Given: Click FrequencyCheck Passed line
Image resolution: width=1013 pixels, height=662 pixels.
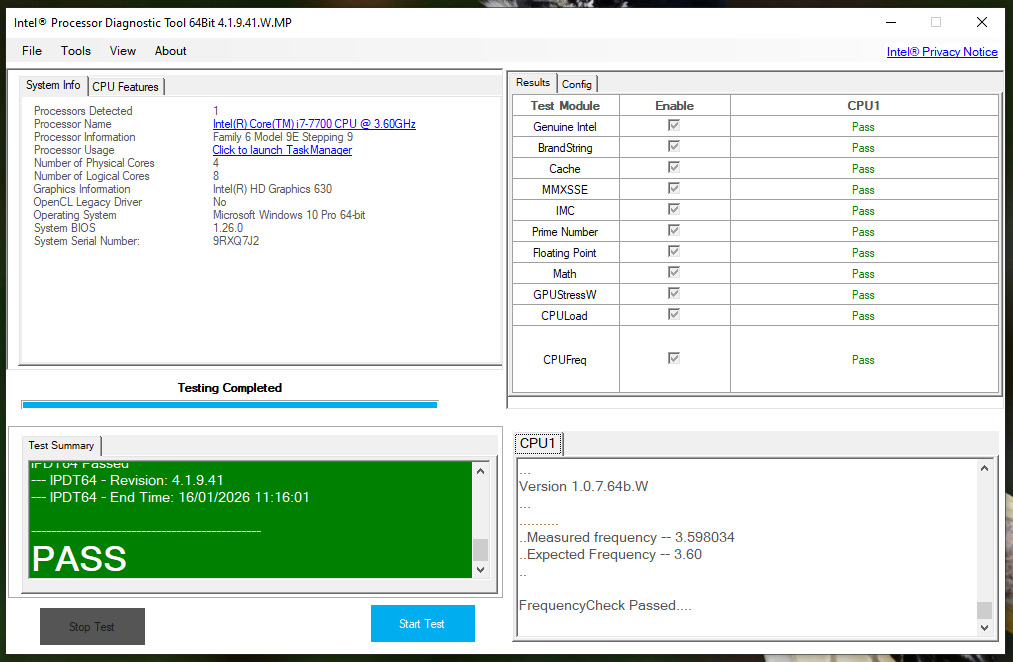Looking at the screenshot, I should pyautogui.click(x=605, y=605).
